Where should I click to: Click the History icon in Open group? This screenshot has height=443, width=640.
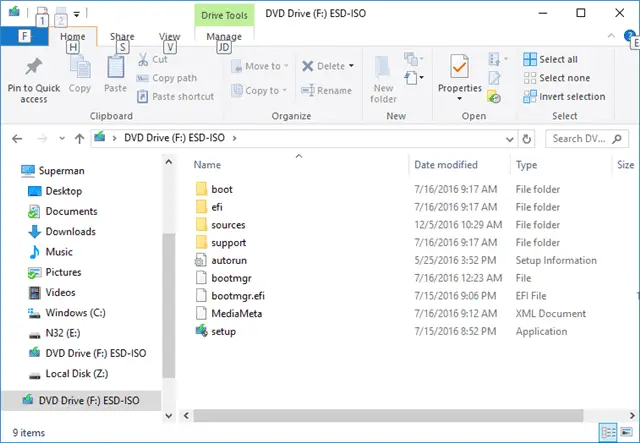494,97
